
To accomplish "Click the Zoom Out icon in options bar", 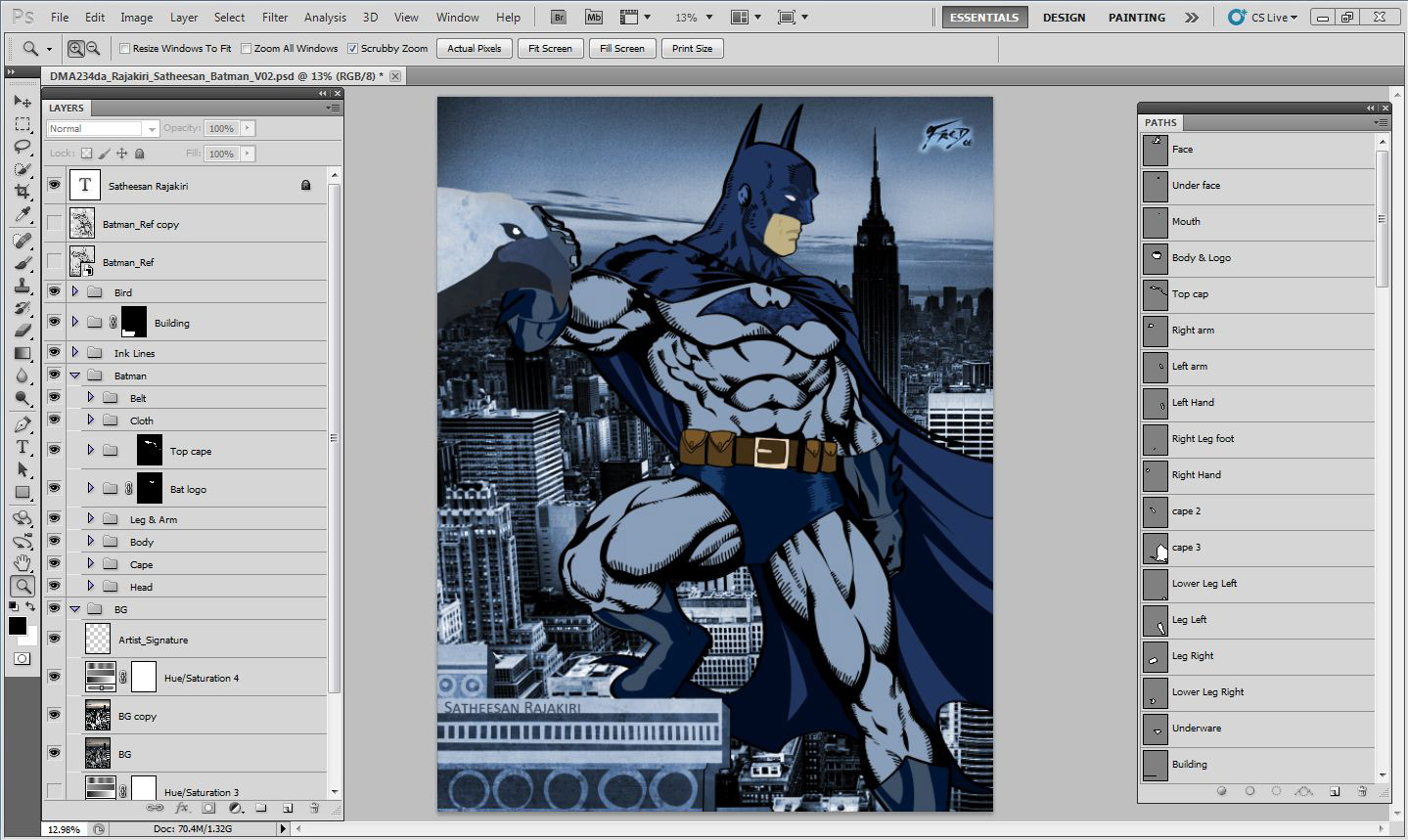I will 93,48.
